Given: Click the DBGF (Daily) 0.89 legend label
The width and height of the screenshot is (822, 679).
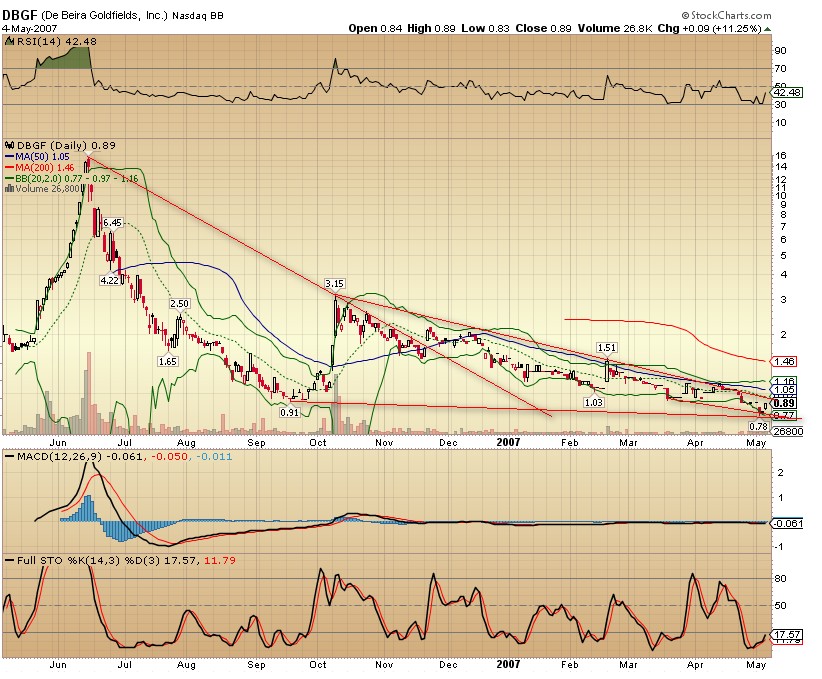Looking at the screenshot, I should pos(66,145).
